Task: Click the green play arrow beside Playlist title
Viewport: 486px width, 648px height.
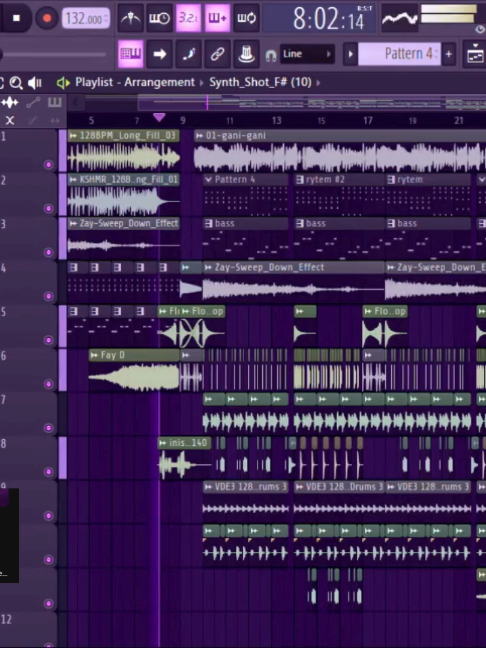Action: [x=63, y=83]
